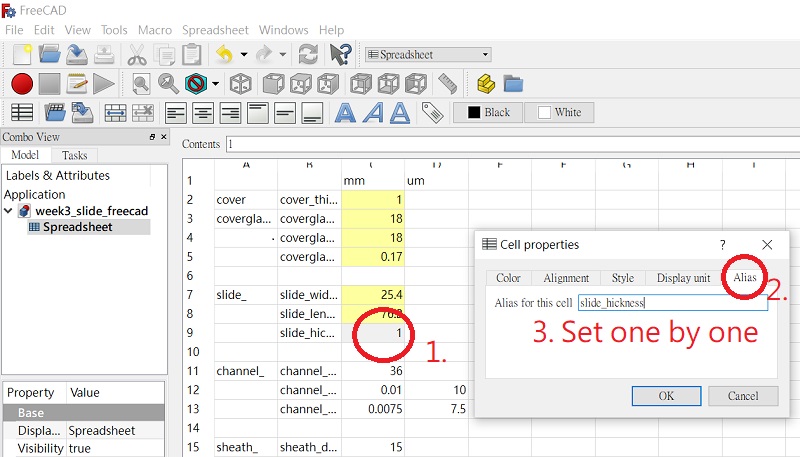Open a file with the folder icon
The image size is (800, 457).
49,54
